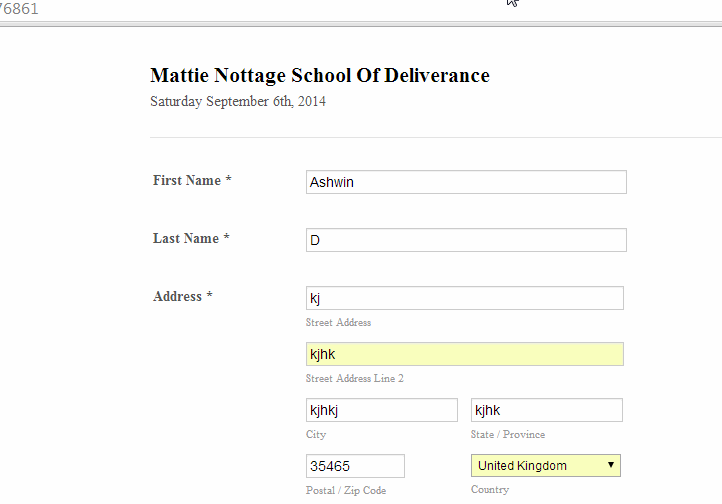Click the First Name label
This screenshot has width=722, height=504.
[x=191, y=181]
